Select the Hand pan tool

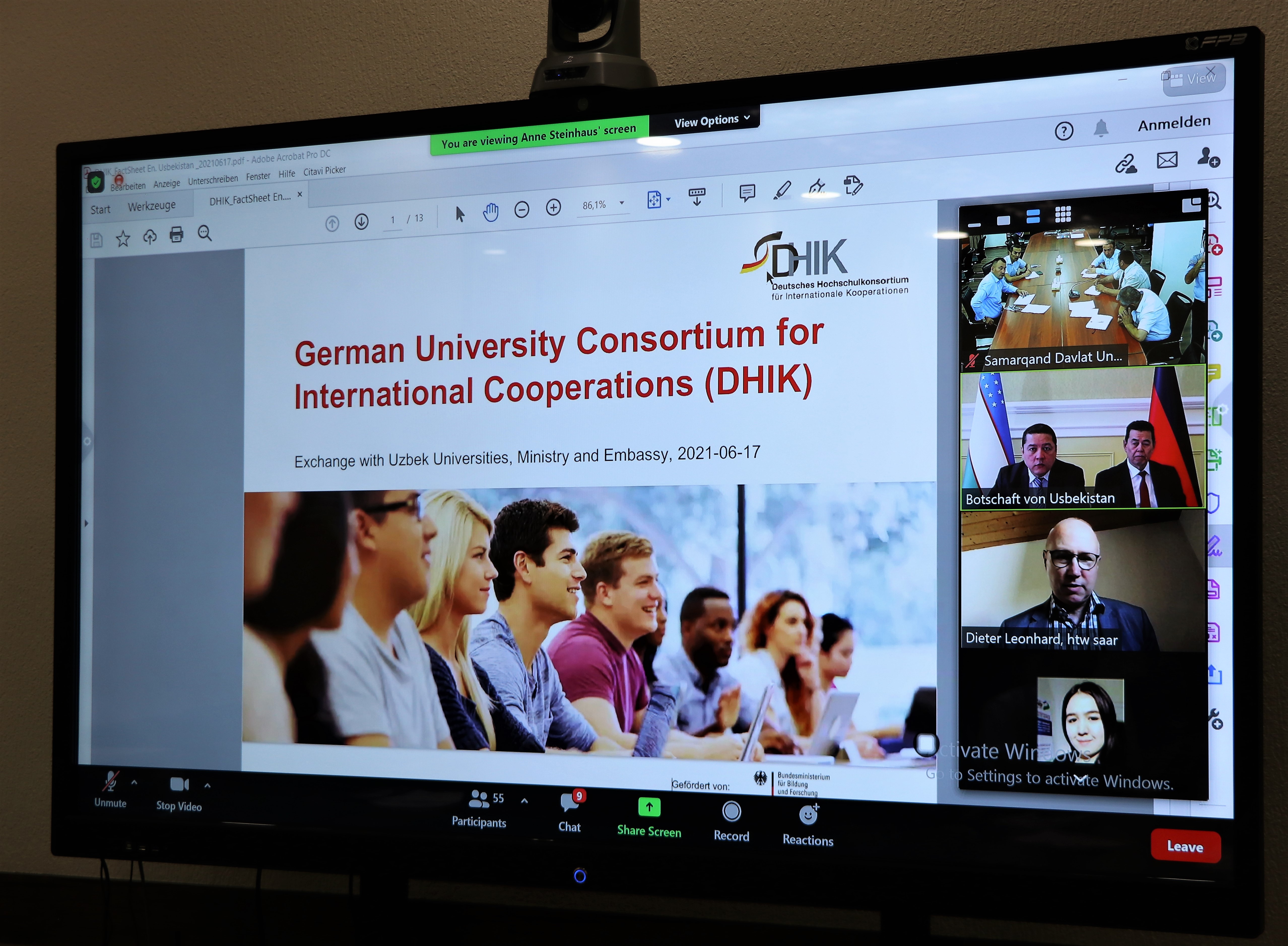490,212
